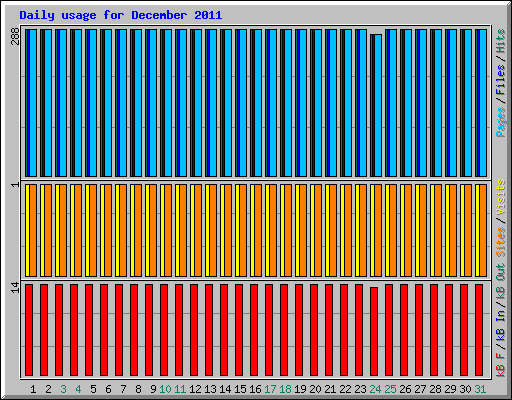
Task: Click day label 7 on the bottom axis
Action: click(x=123, y=389)
